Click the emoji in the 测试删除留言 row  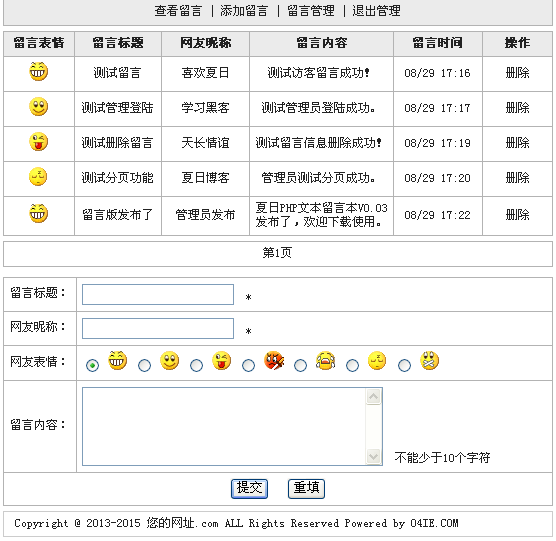(38, 142)
